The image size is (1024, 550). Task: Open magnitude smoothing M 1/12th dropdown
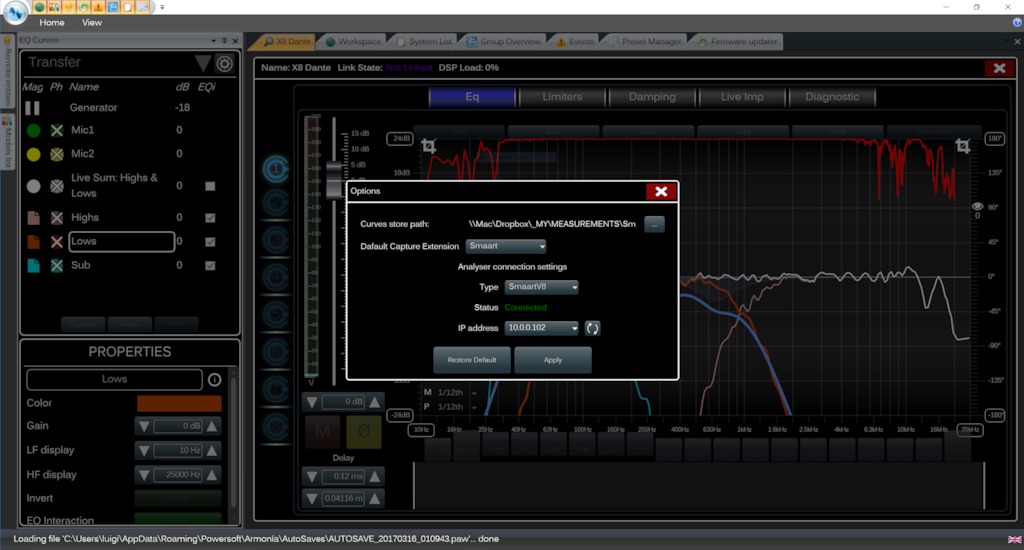(x=475, y=393)
